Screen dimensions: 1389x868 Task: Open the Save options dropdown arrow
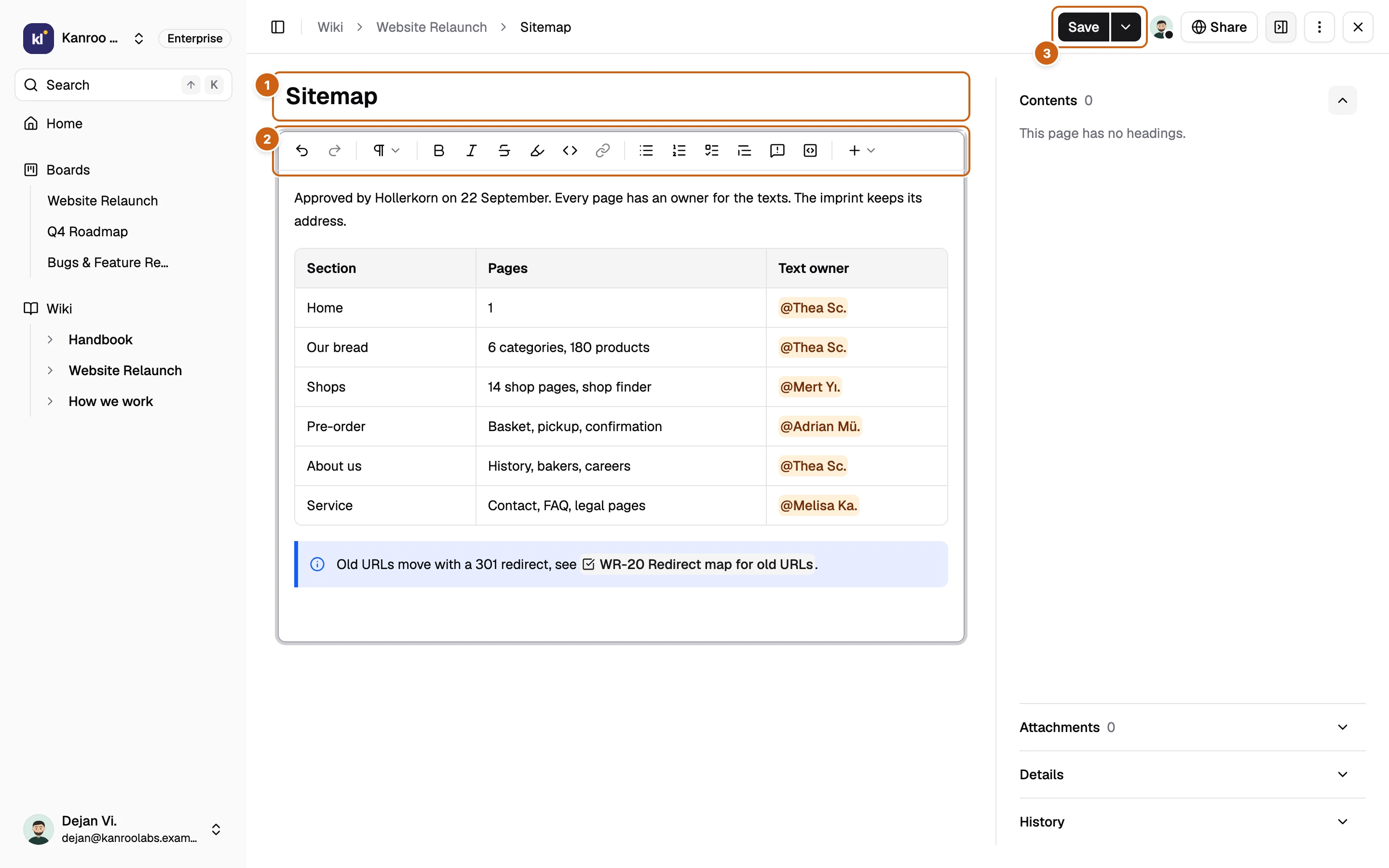tap(1126, 27)
